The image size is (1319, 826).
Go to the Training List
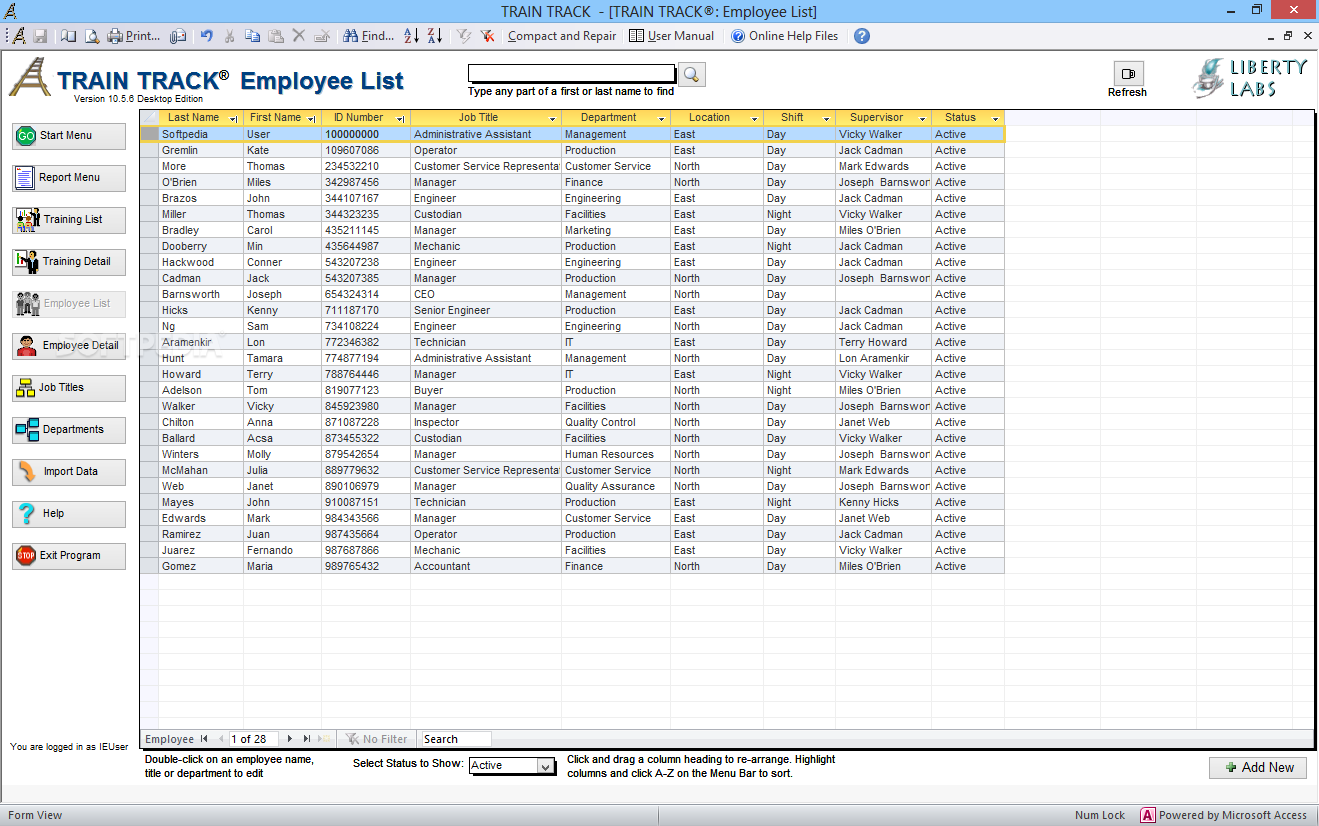[69, 220]
